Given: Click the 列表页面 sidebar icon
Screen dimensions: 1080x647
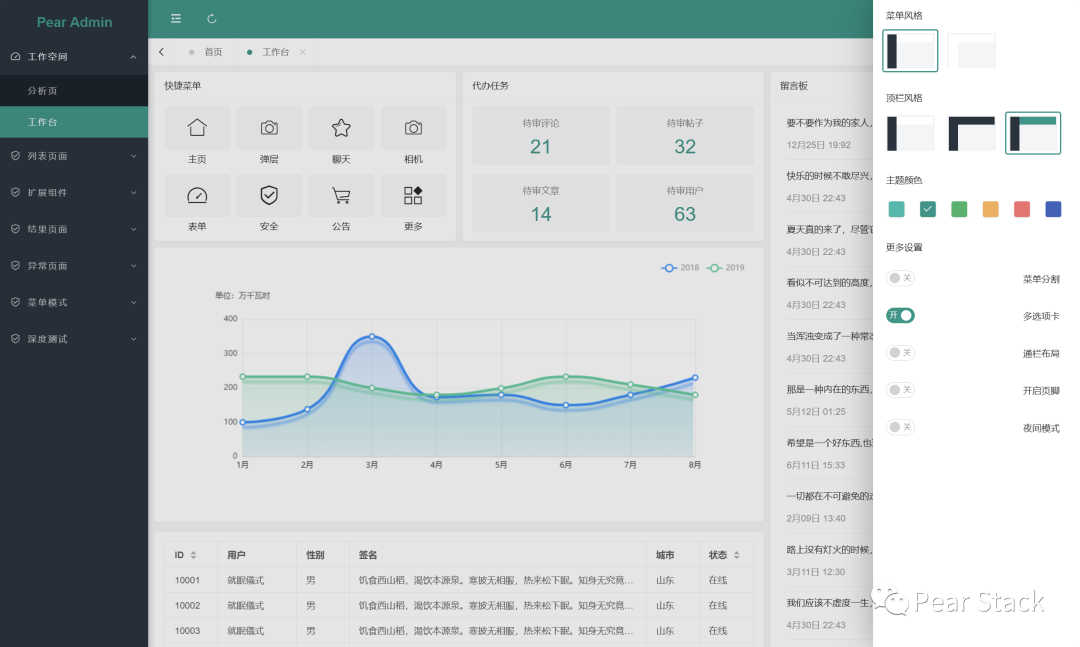Looking at the screenshot, I should [x=15, y=156].
